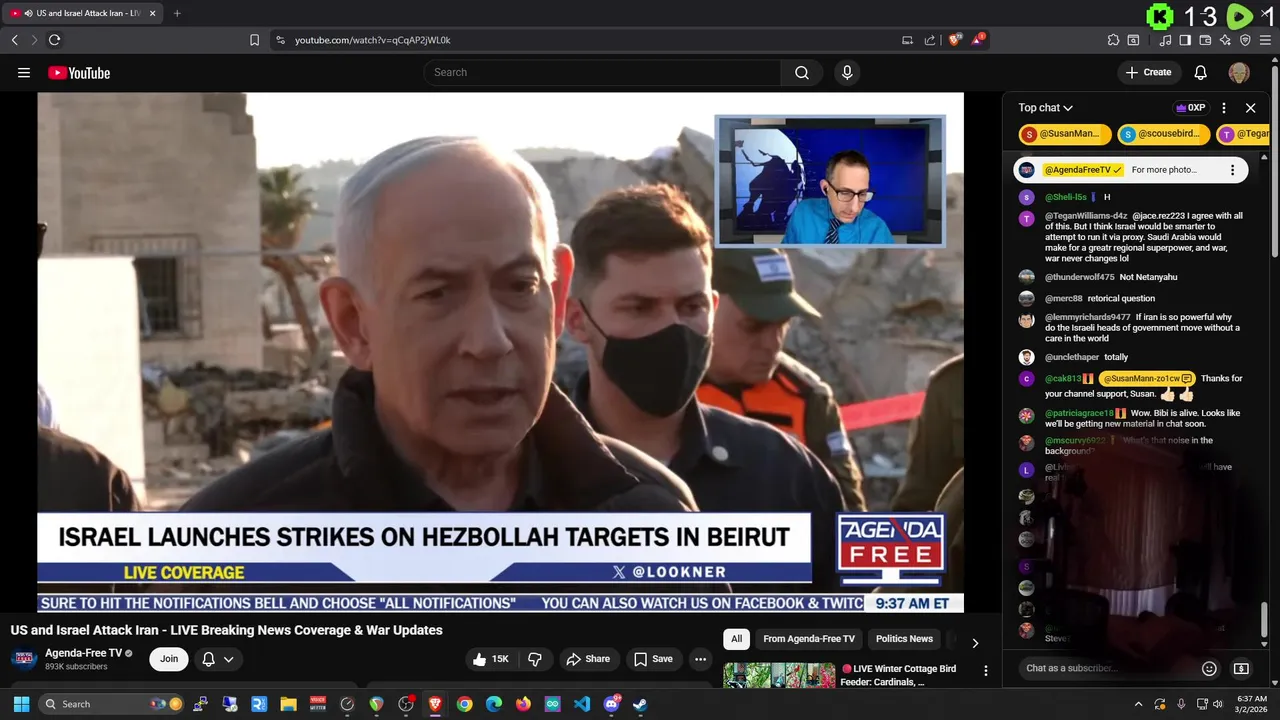The height and width of the screenshot is (720, 1280).
Task: Select From Agenda-Free TV filter chip
Action: [x=809, y=639]
